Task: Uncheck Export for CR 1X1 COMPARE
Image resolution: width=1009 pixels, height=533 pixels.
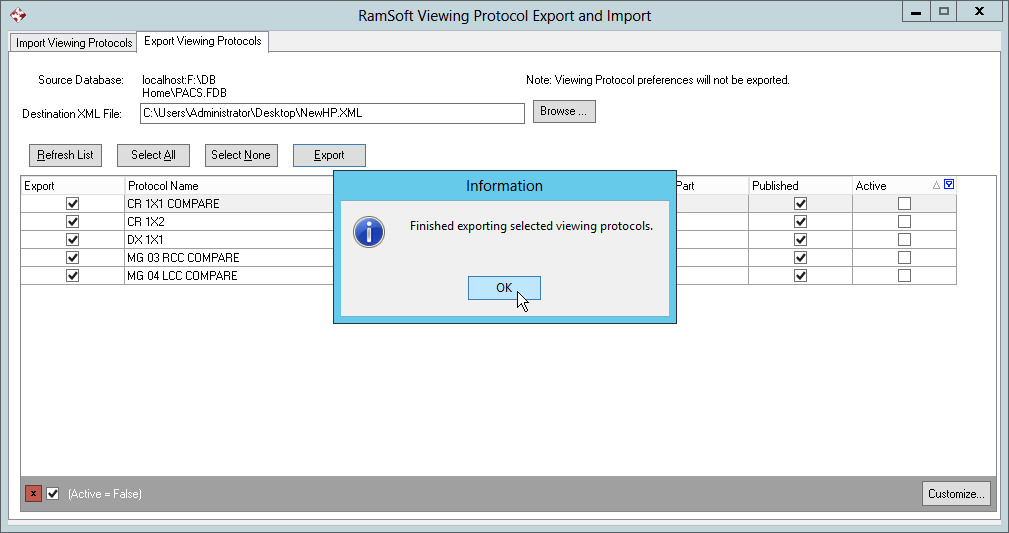Action: 72,204
